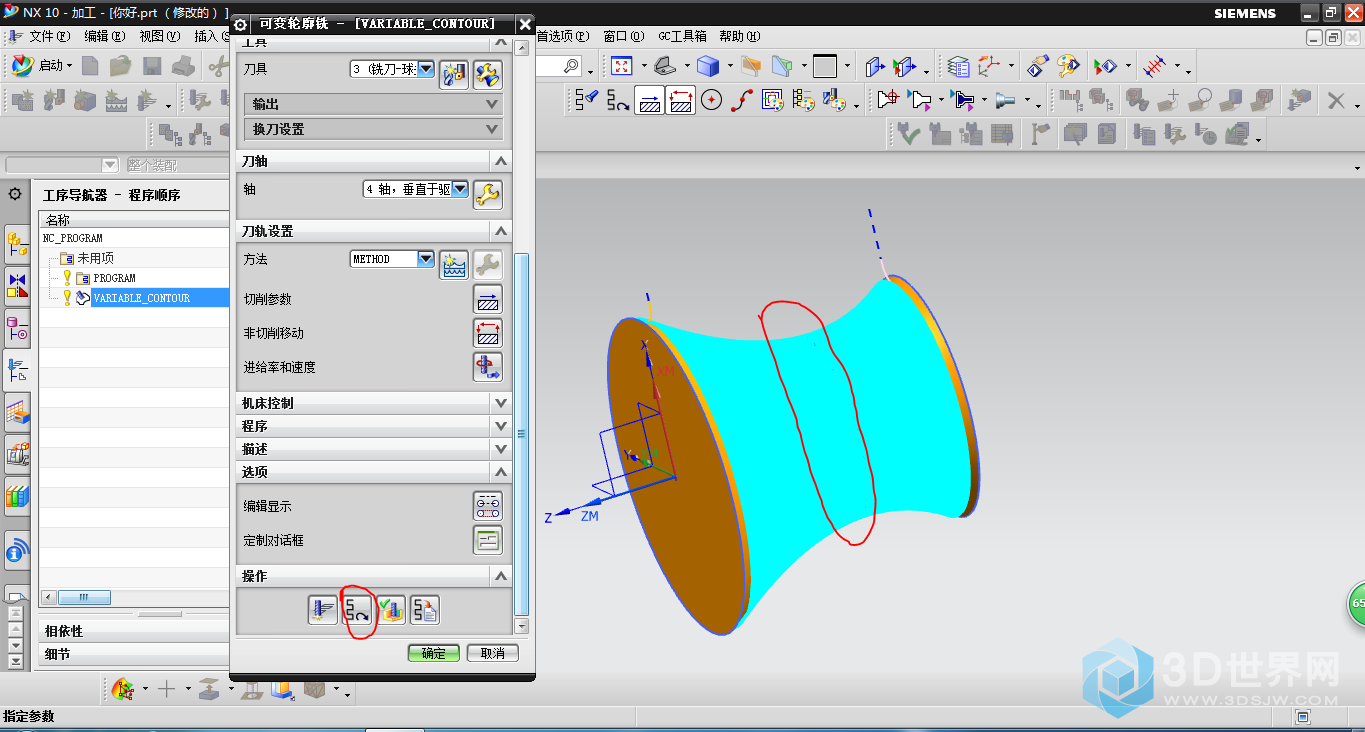The image size is (1365, 732).
Task: Open the Window (窗口) menu
Action: [x=624, y=36]
